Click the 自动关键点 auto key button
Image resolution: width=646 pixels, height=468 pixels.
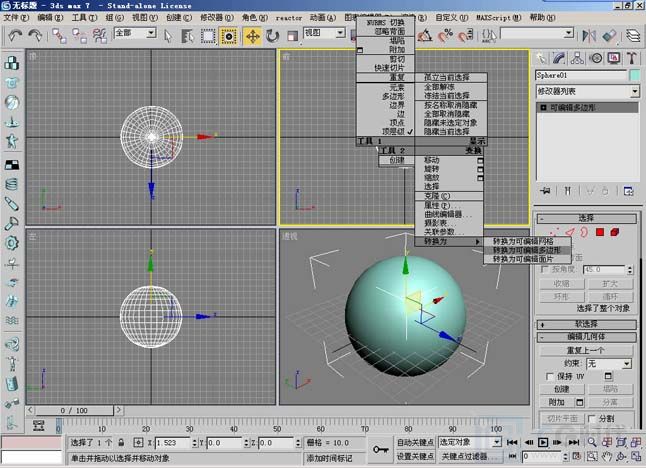tap(415, 442)
